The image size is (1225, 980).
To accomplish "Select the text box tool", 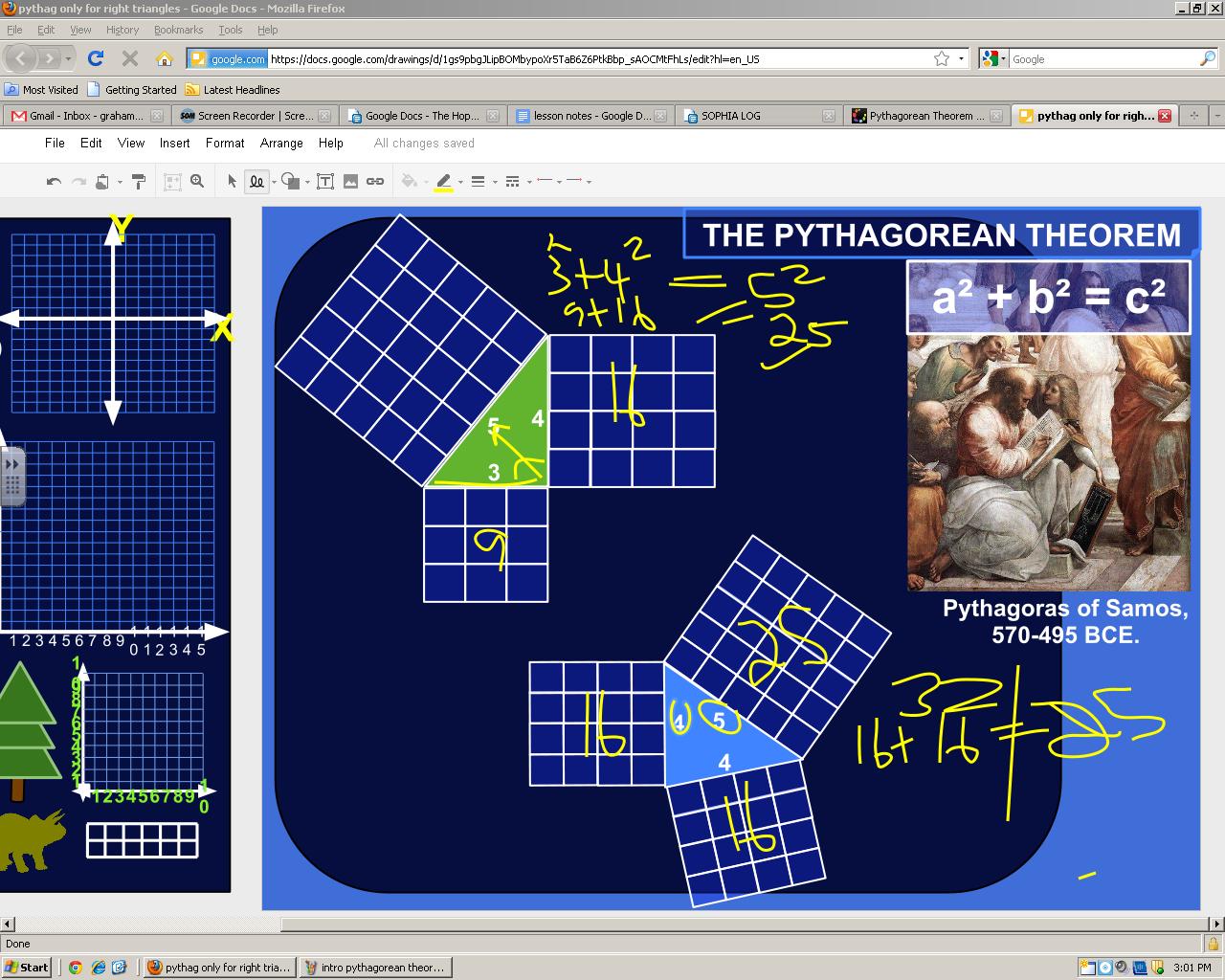I will point(325,181).
